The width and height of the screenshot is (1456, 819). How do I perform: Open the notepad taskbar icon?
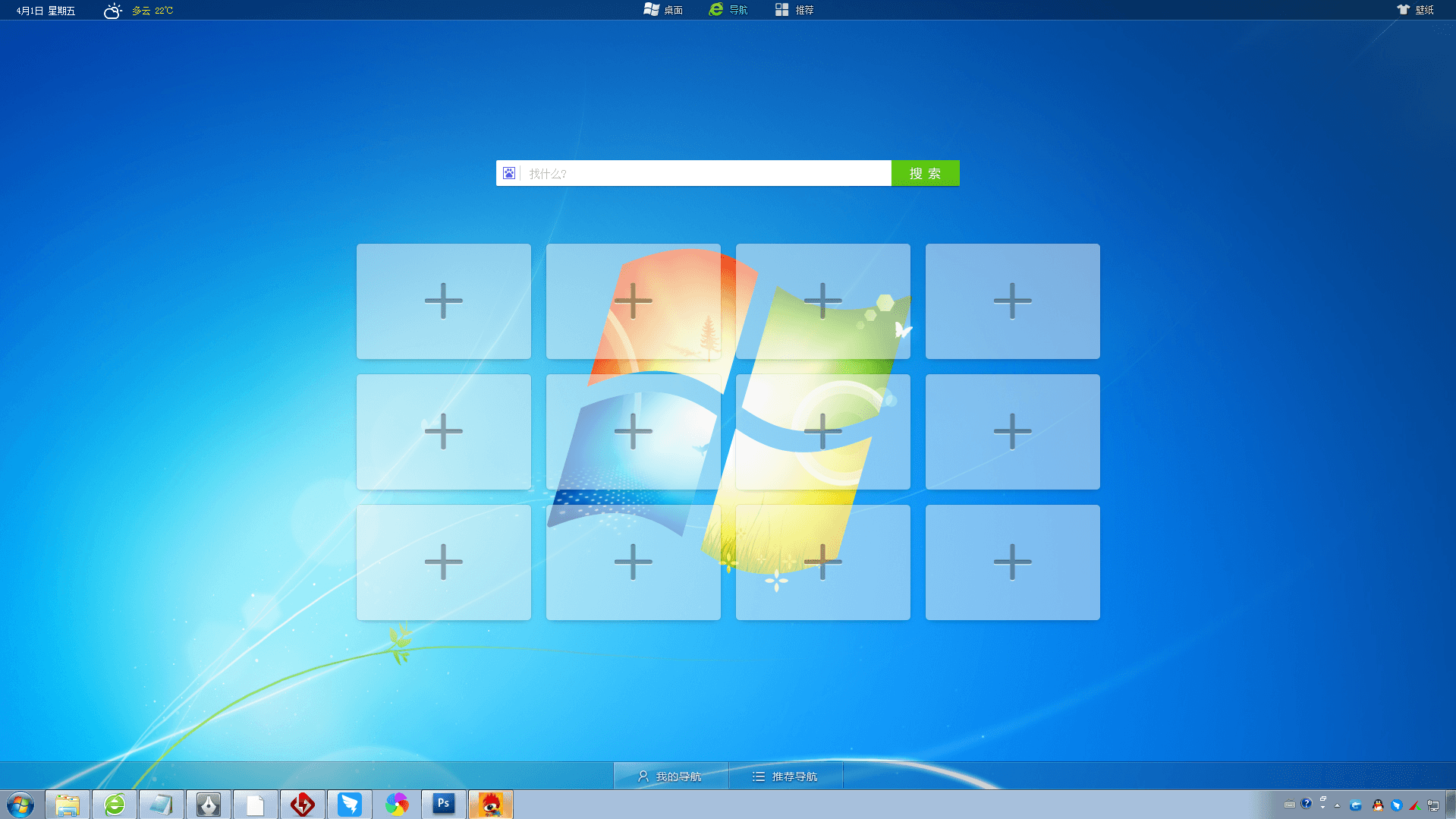(x=162, y=804)
